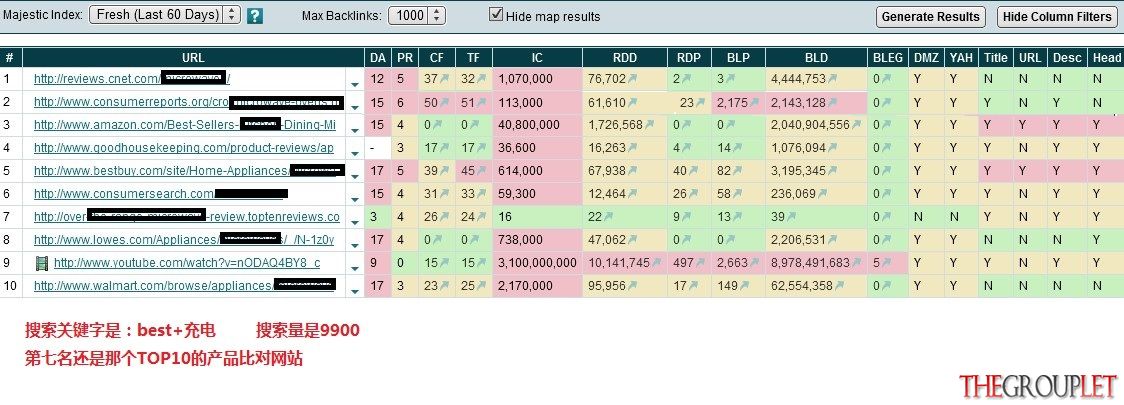Click the BLEG arrow icon beside 5
Viewport: 1124px width, 405px height.
coord(886,263)
